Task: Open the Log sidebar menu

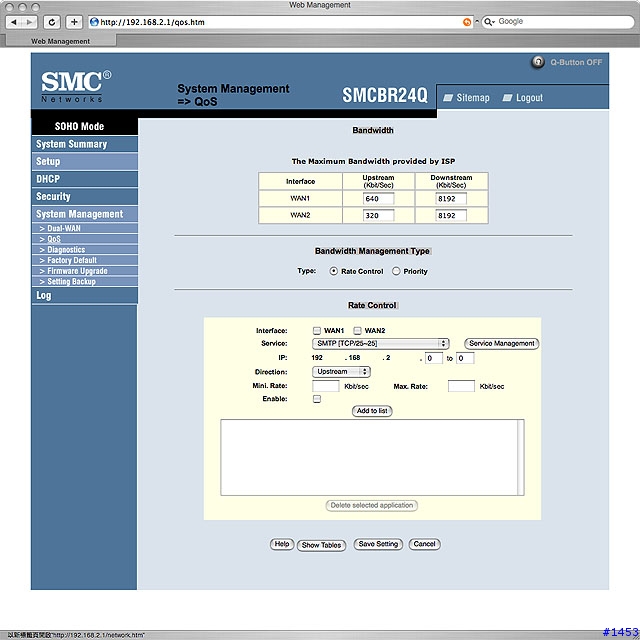Action: [x=84, y=296]
